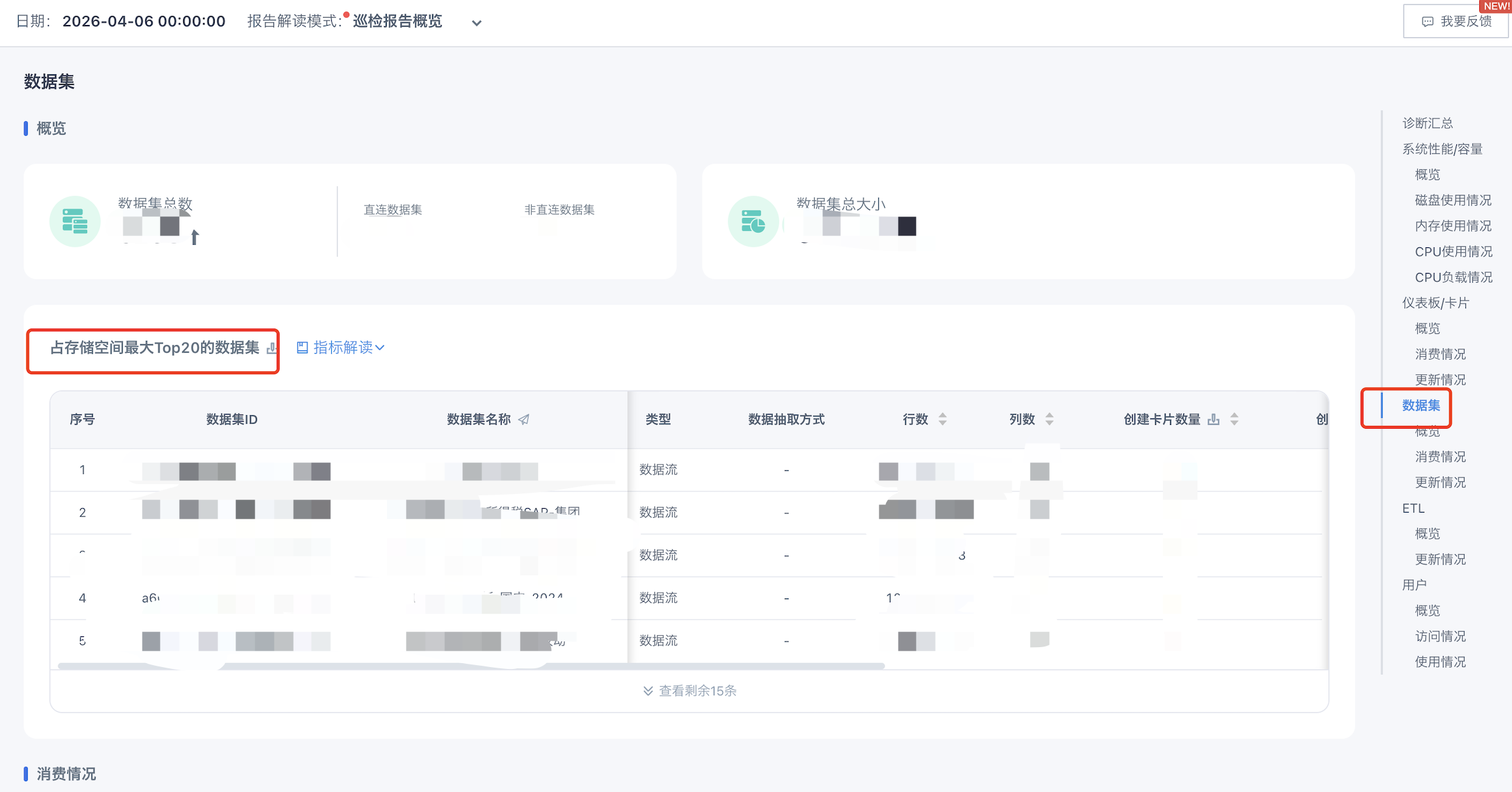
Task: Download the Top20 storage datasets table
Action: coord(272,348)
